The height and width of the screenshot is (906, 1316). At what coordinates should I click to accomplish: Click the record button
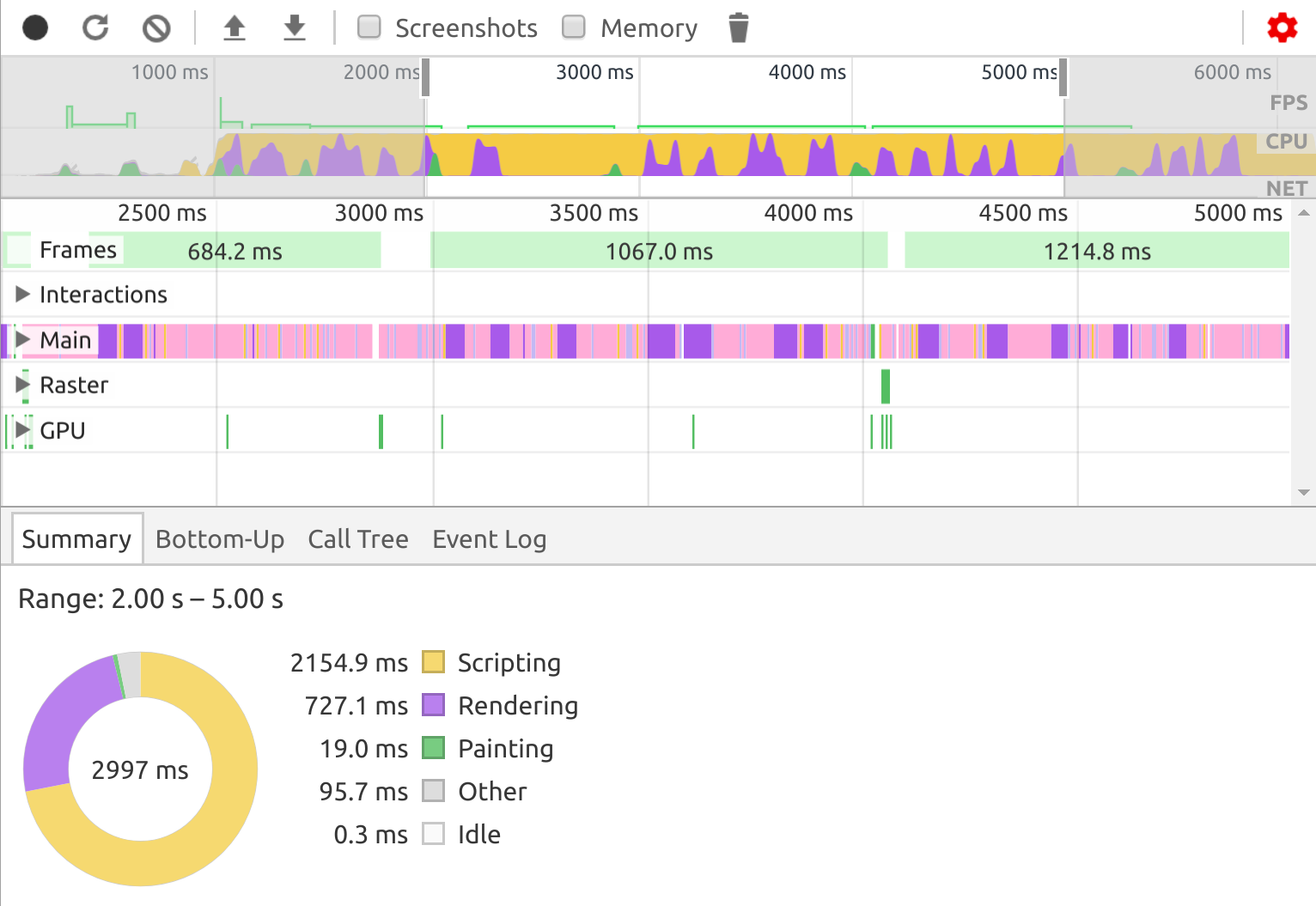(x=35, y=28)
